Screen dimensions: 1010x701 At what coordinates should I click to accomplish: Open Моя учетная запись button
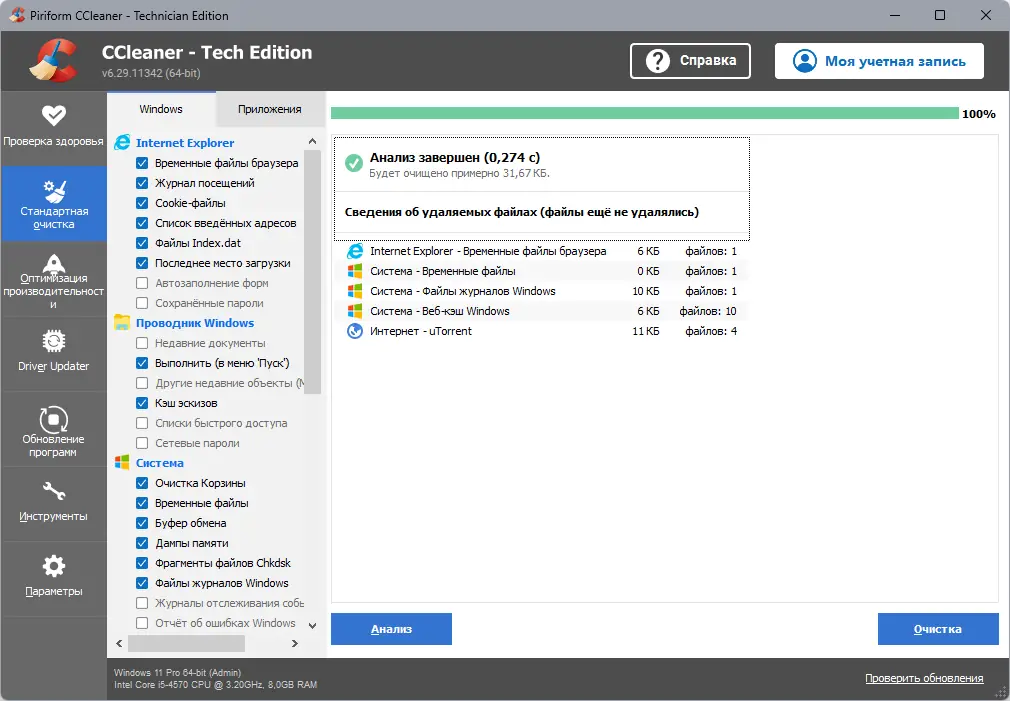pyautogui.click(x=879, y=61)
